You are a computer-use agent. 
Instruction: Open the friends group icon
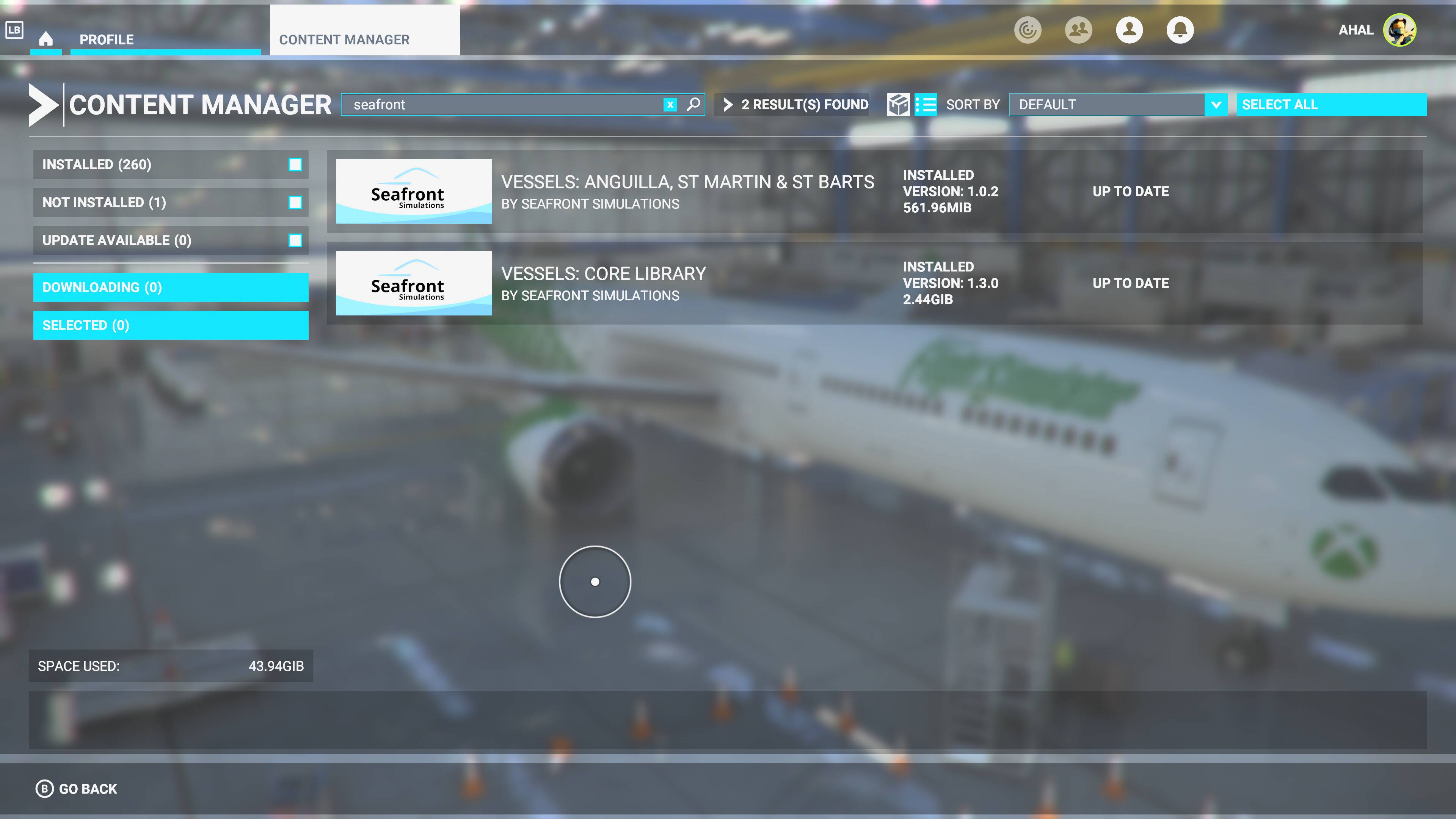pyautogui.click(x=1078, y=30)
